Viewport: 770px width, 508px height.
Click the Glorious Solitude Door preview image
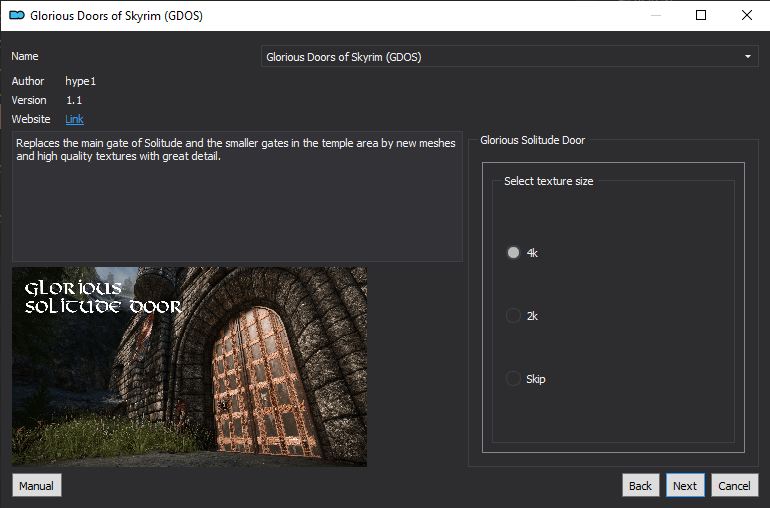[190, 367]
